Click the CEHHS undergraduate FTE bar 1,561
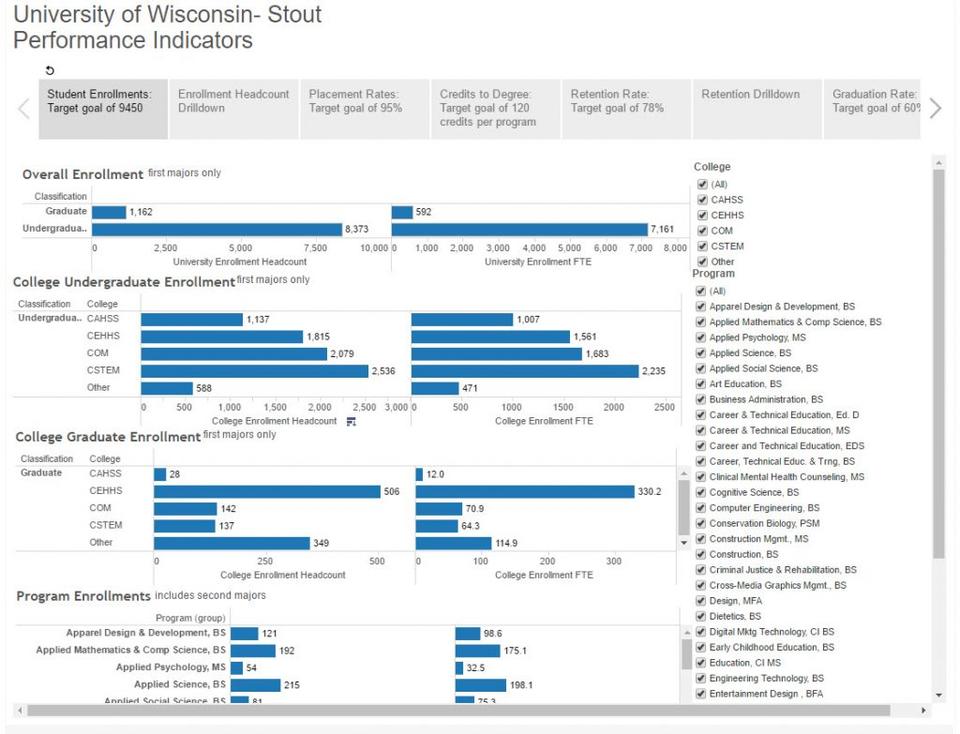The image size is (960, 734). [490, 337]
